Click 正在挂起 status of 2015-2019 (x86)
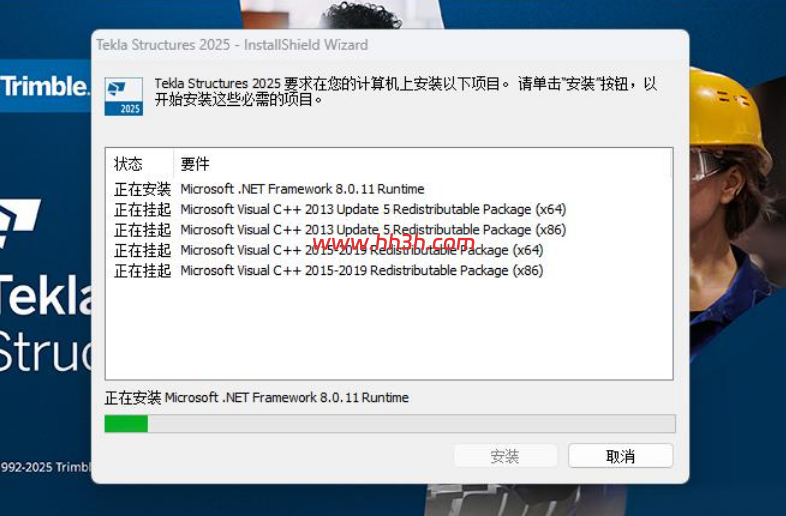Screen dimensions: 786x516 (142, 270)
